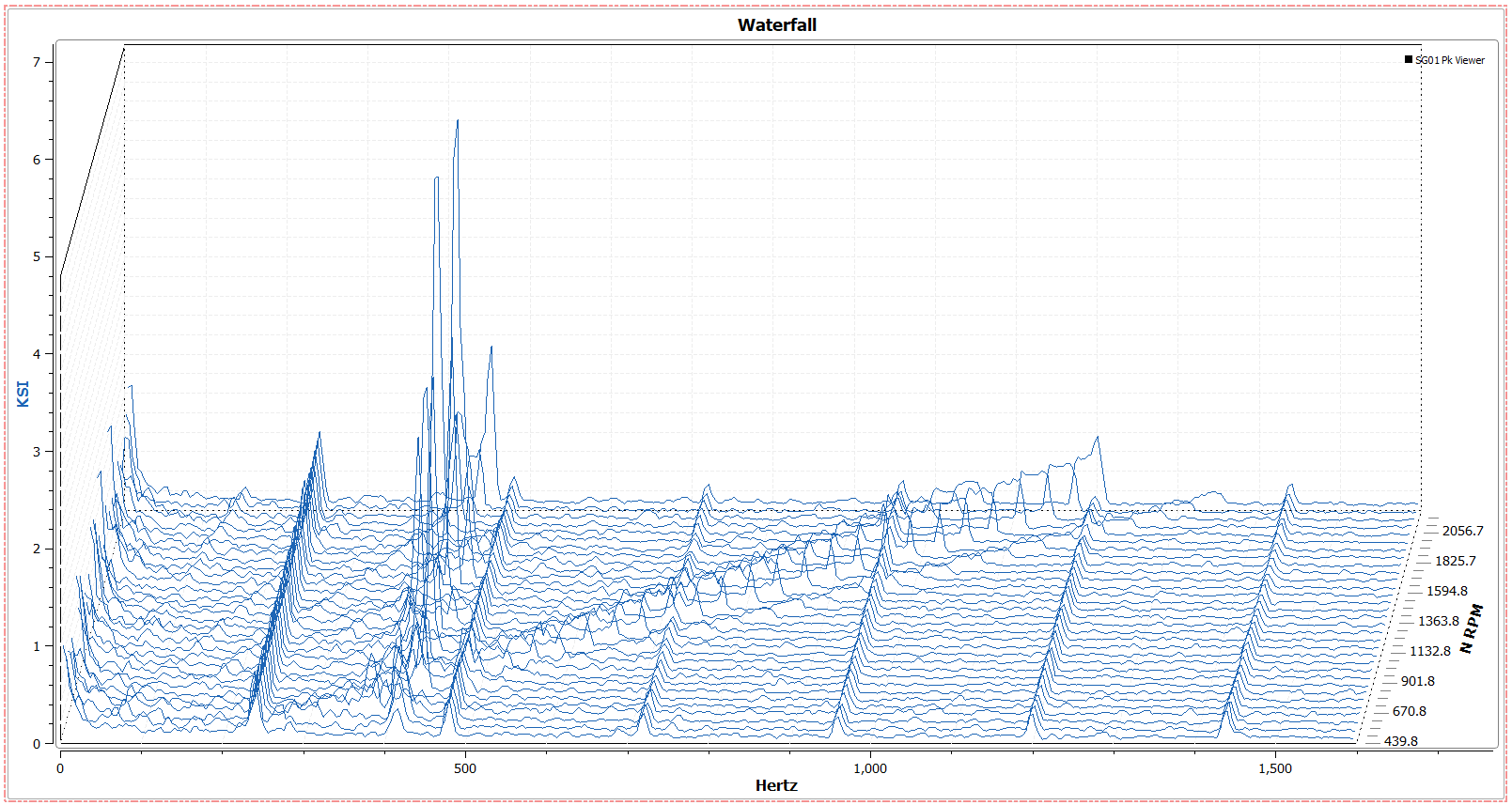Click the 1 KSI tick label
1512x805 pixels.
(37, 646)
